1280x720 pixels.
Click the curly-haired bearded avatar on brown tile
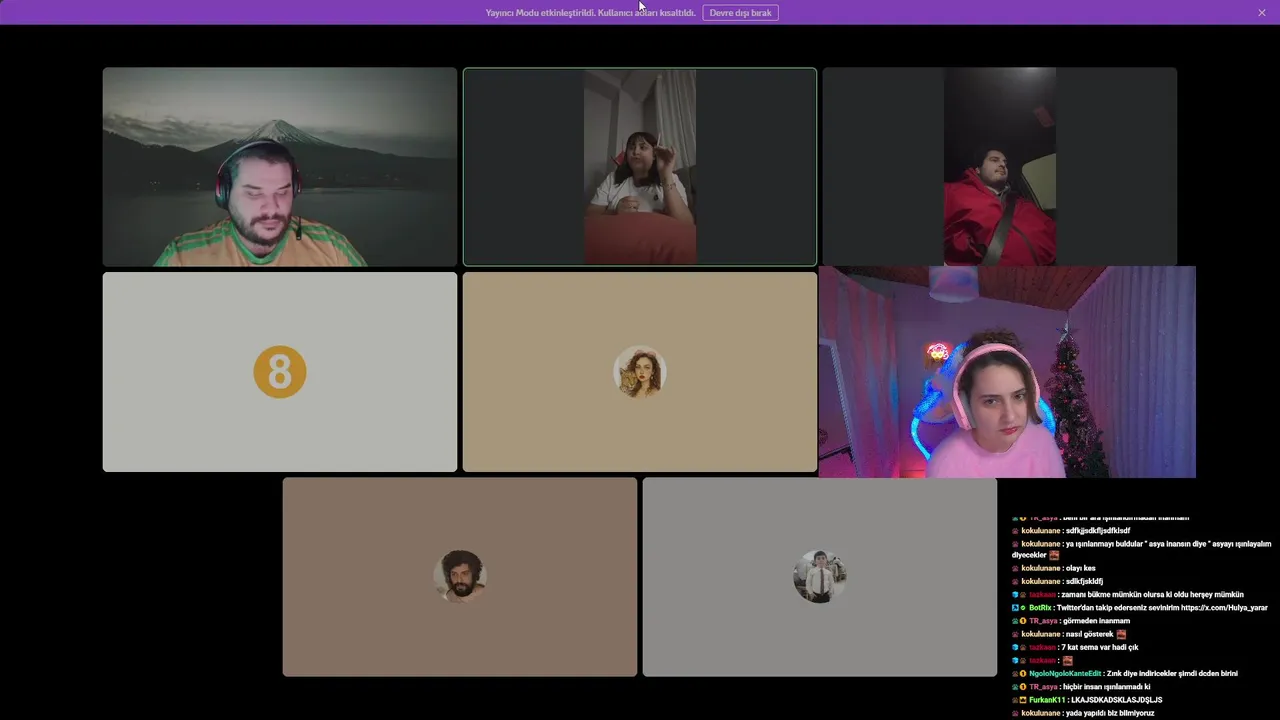point(460,576)
